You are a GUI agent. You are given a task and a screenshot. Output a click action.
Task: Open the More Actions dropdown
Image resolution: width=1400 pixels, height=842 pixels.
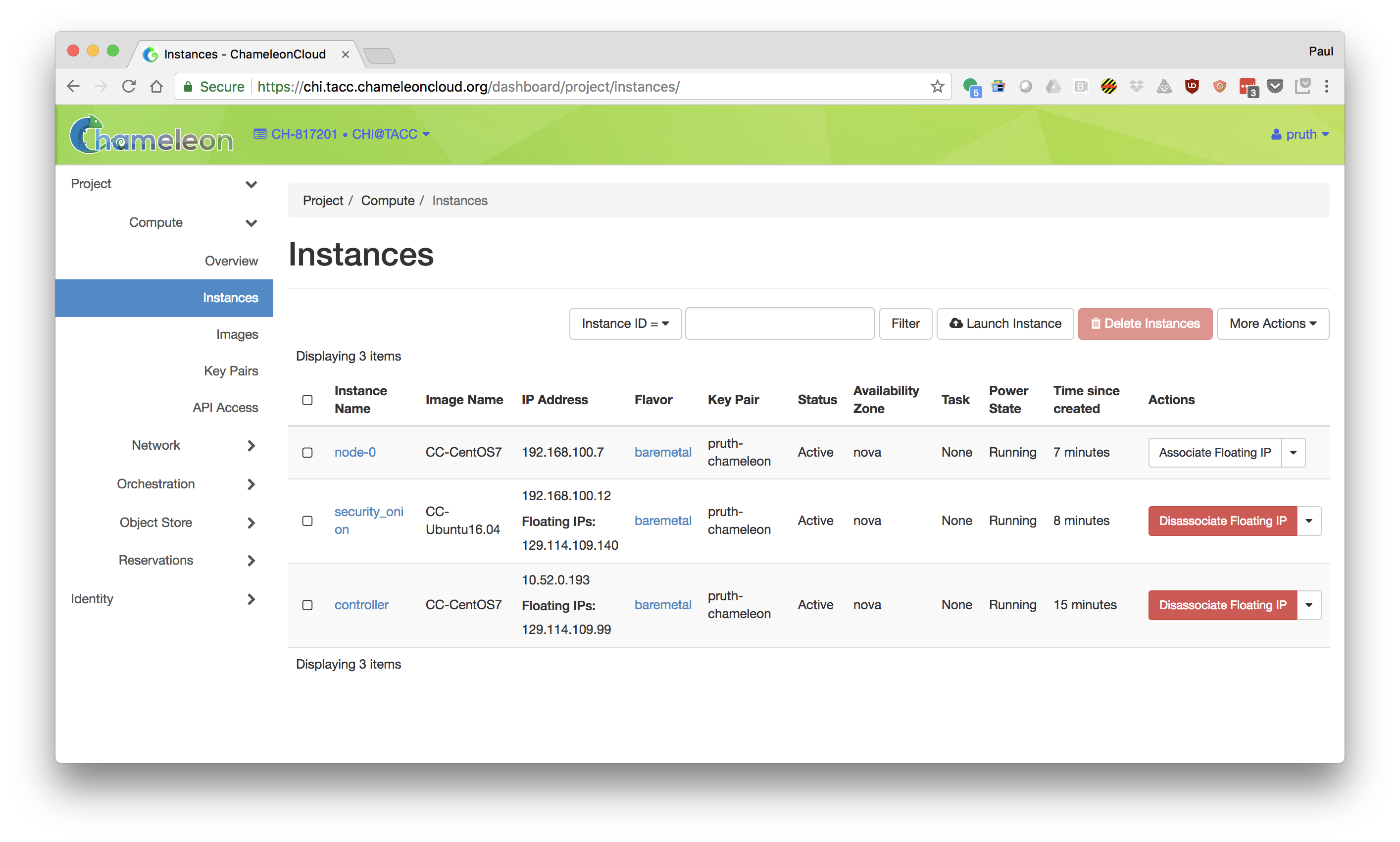click(x=1272, y=323)
